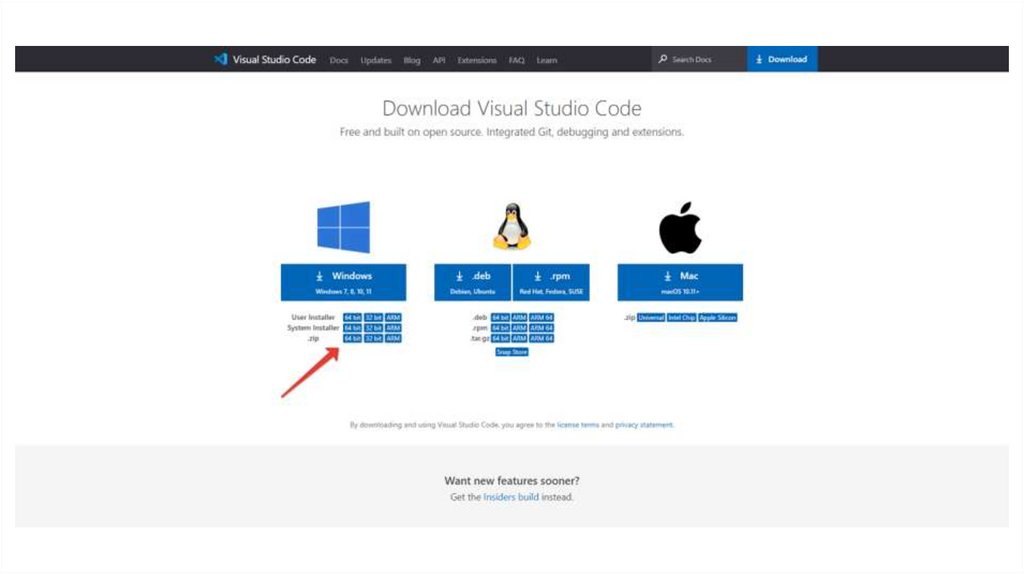The width and height of the screenshot is (1024, 574).
Task: Click the 'Want new features sooner?' text
Action: coord(512,481)
